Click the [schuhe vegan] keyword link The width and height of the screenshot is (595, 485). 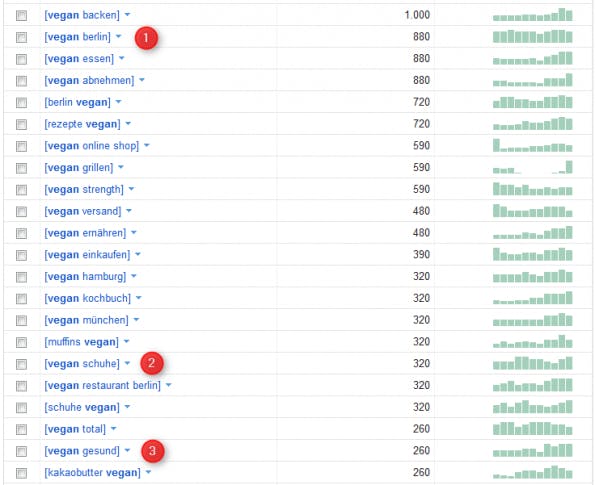82,407
